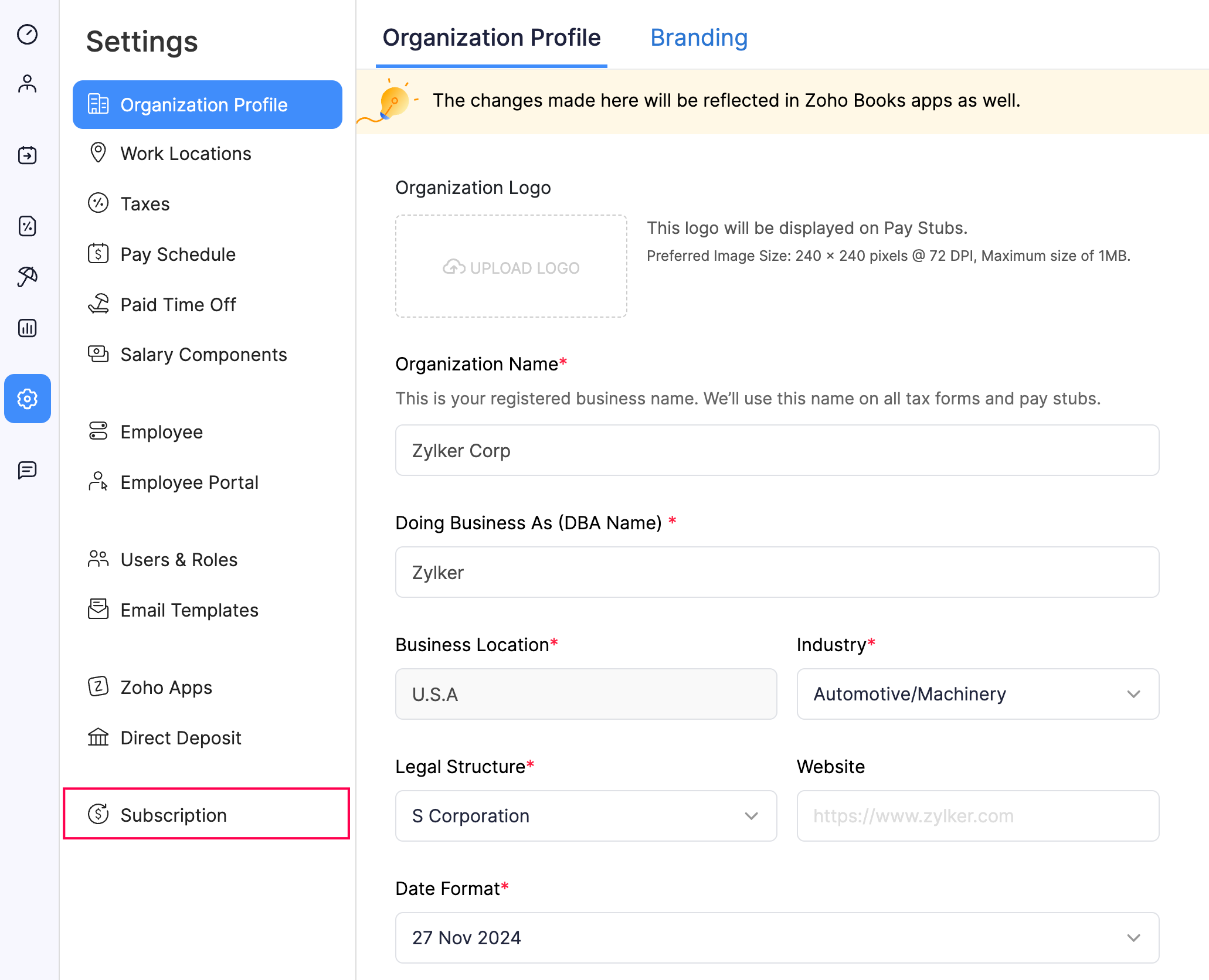This screenshot has width=1209, height=980.
Task: Select the Organization Profile tab
Action: [491, 38]
